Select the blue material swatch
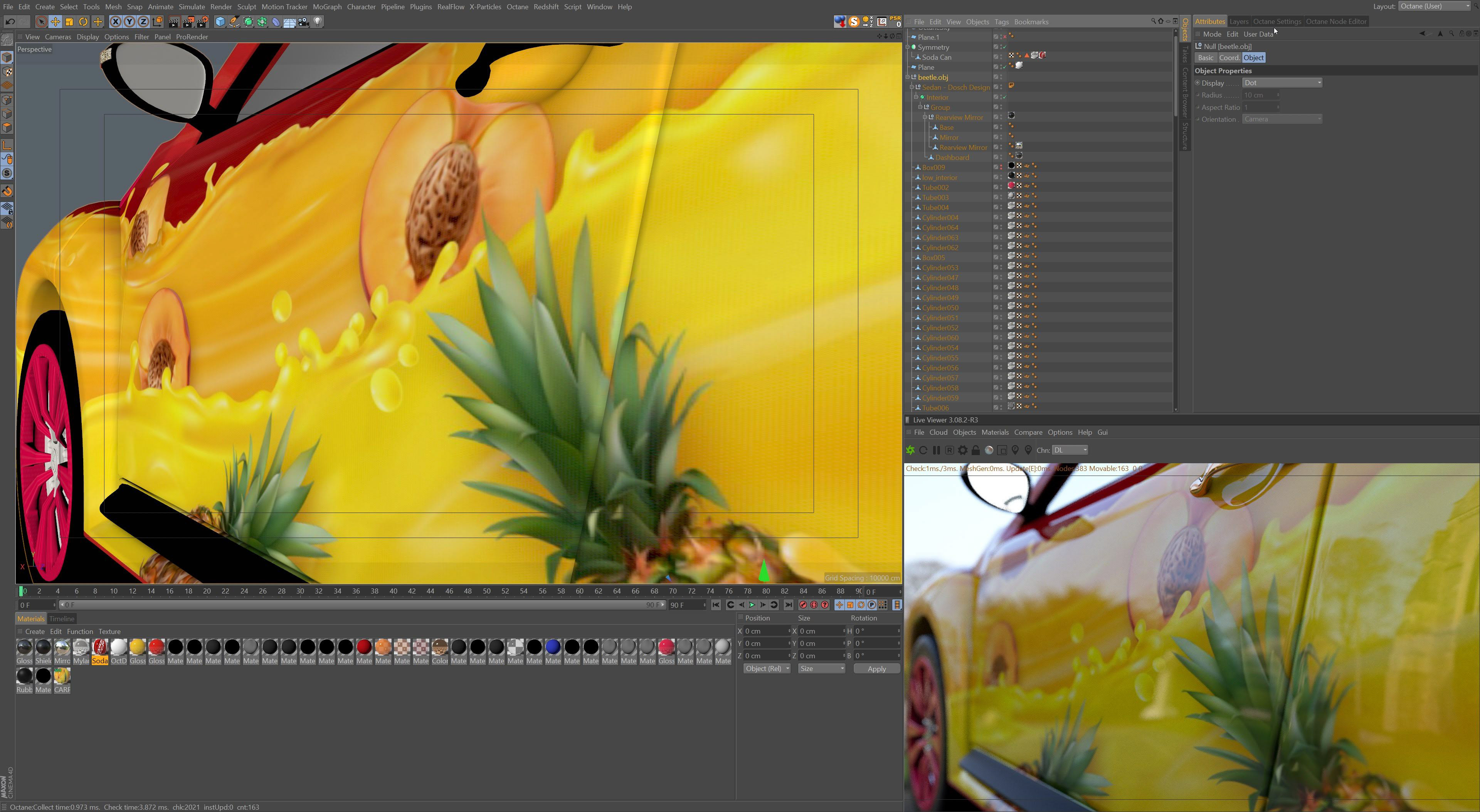Screen dimensions: 1480x812 point(553,647)
